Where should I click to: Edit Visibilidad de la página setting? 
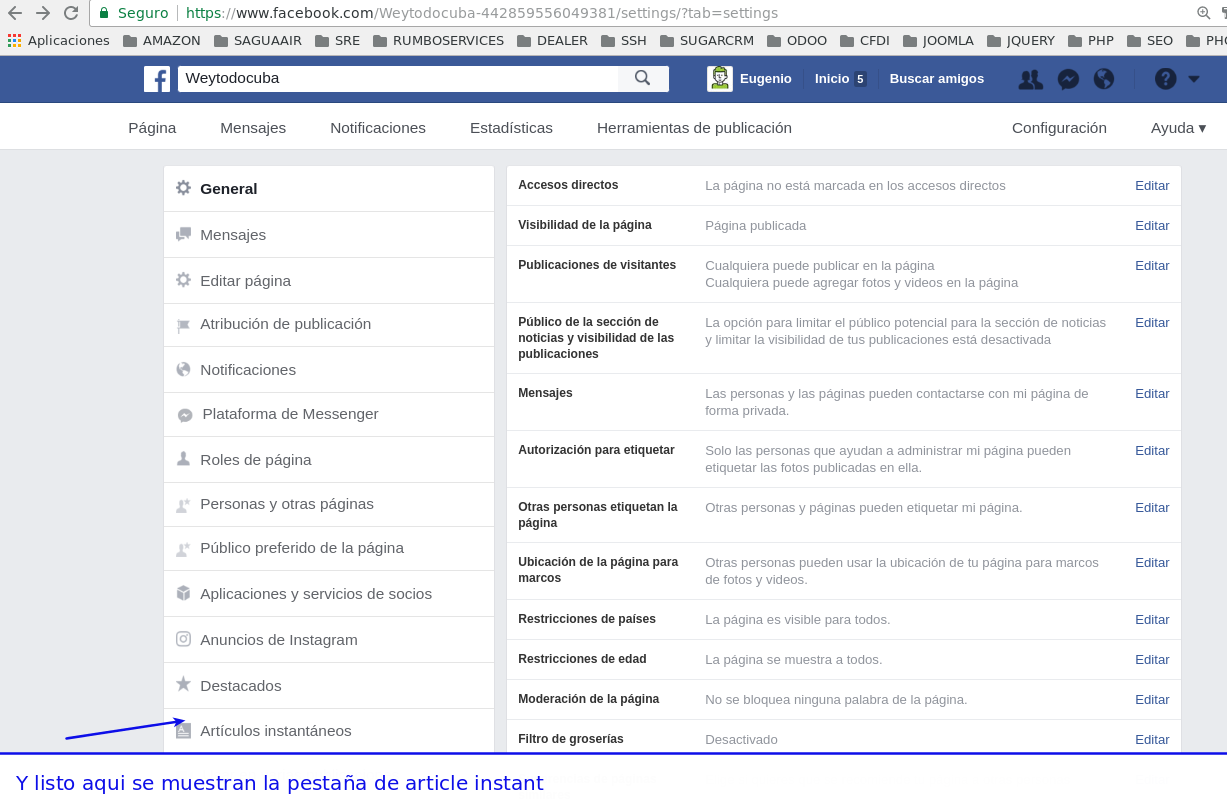pyautogui.click(x=1152, y=225)
